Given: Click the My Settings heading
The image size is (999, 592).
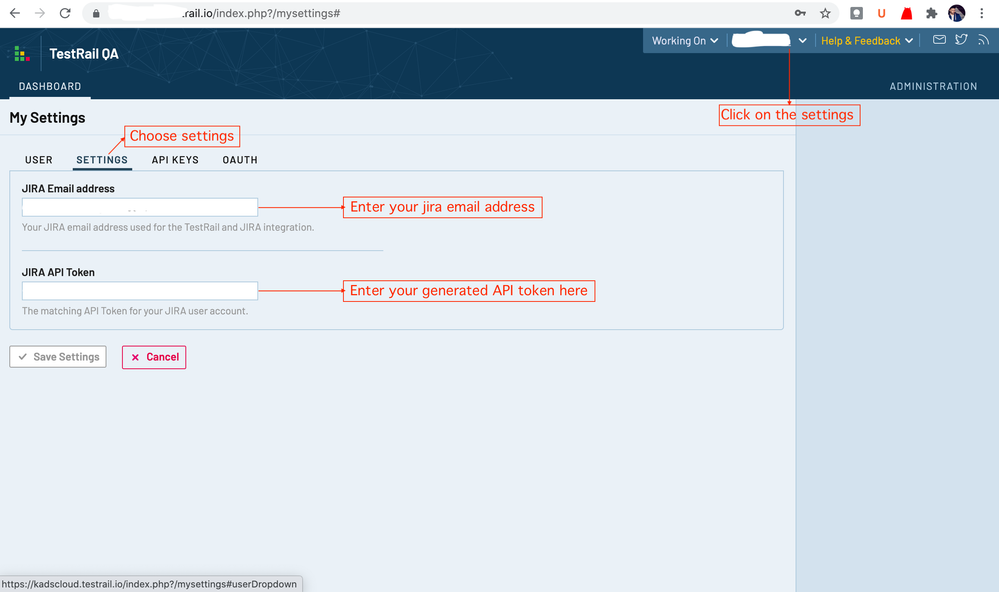Looking at the screenshot, I should (47, 118).
